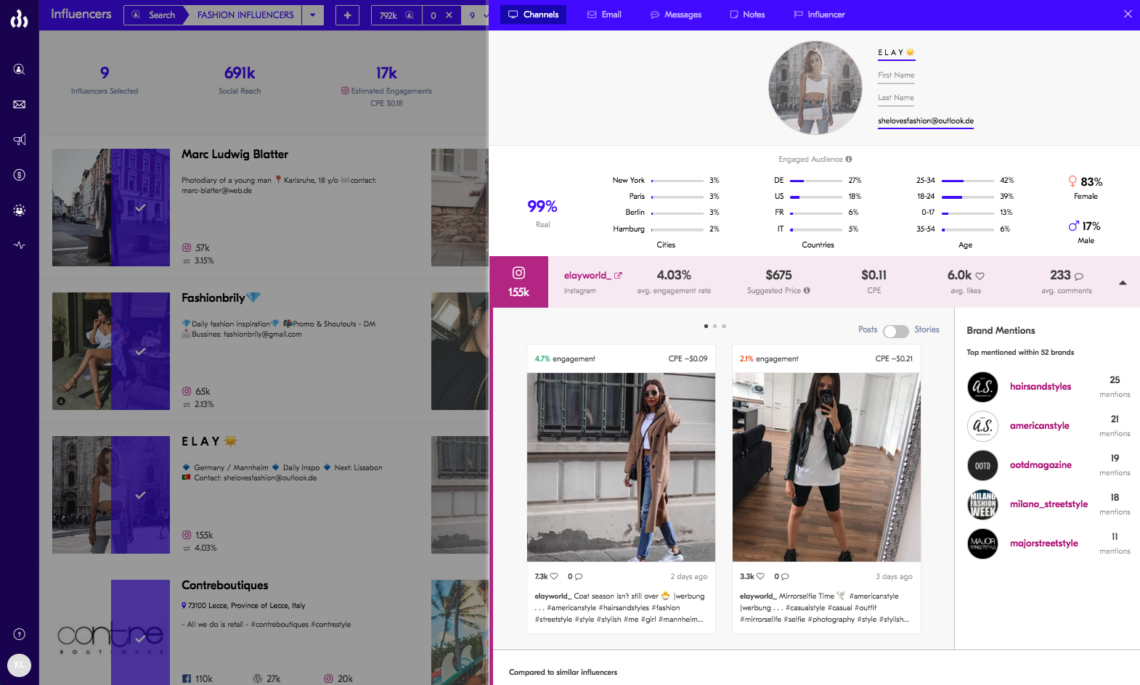Click the hairsandstyles brand mention link
The height and width of the screenshot is (685, 1140).
tap(1040, 387)
